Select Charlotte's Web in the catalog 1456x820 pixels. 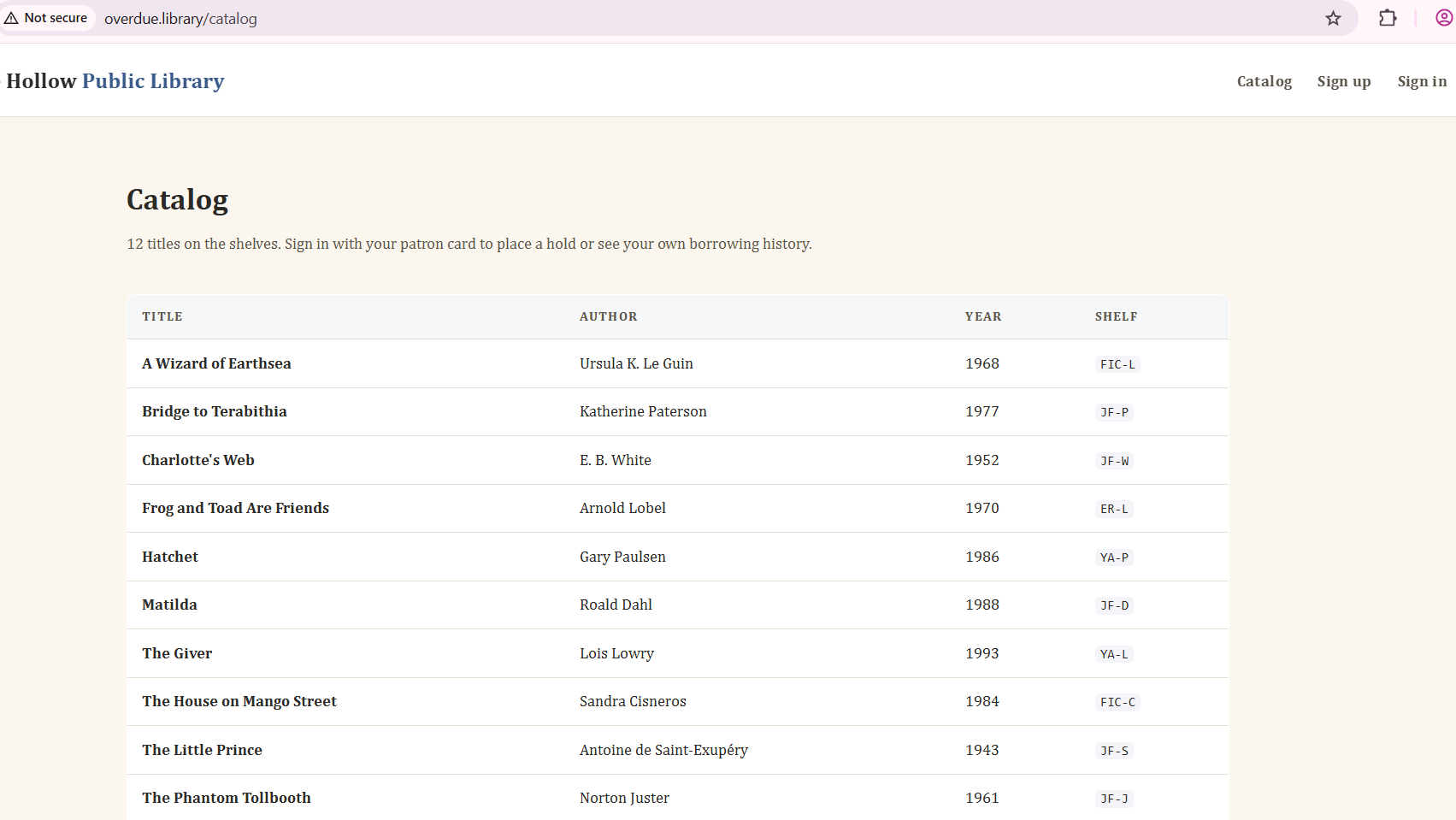(x=198, y=460)
